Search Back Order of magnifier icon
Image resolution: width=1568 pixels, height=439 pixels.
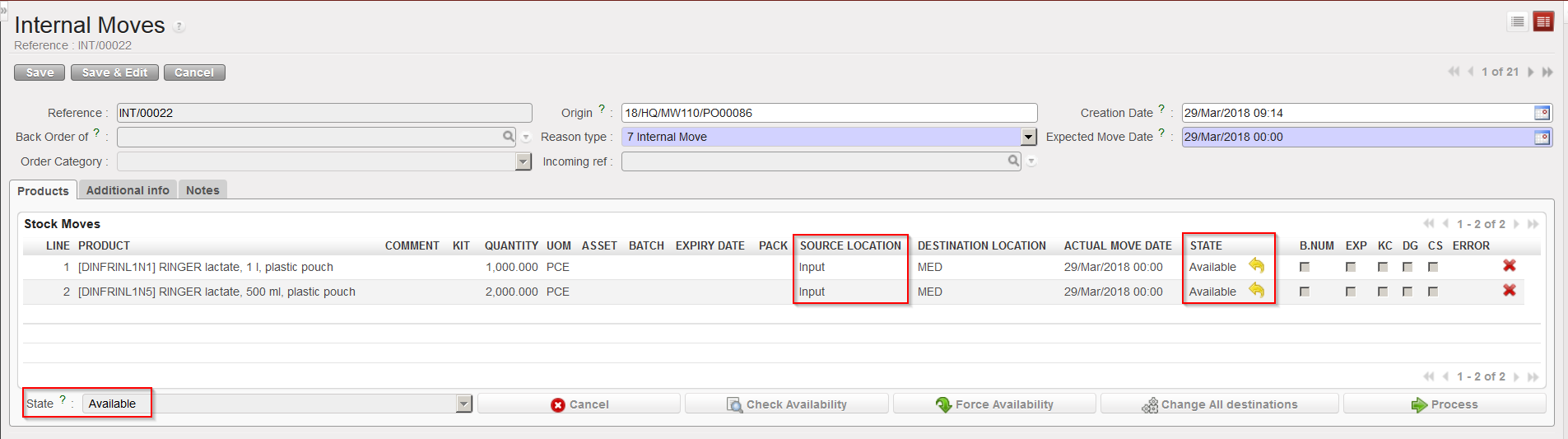pos(509,137)
